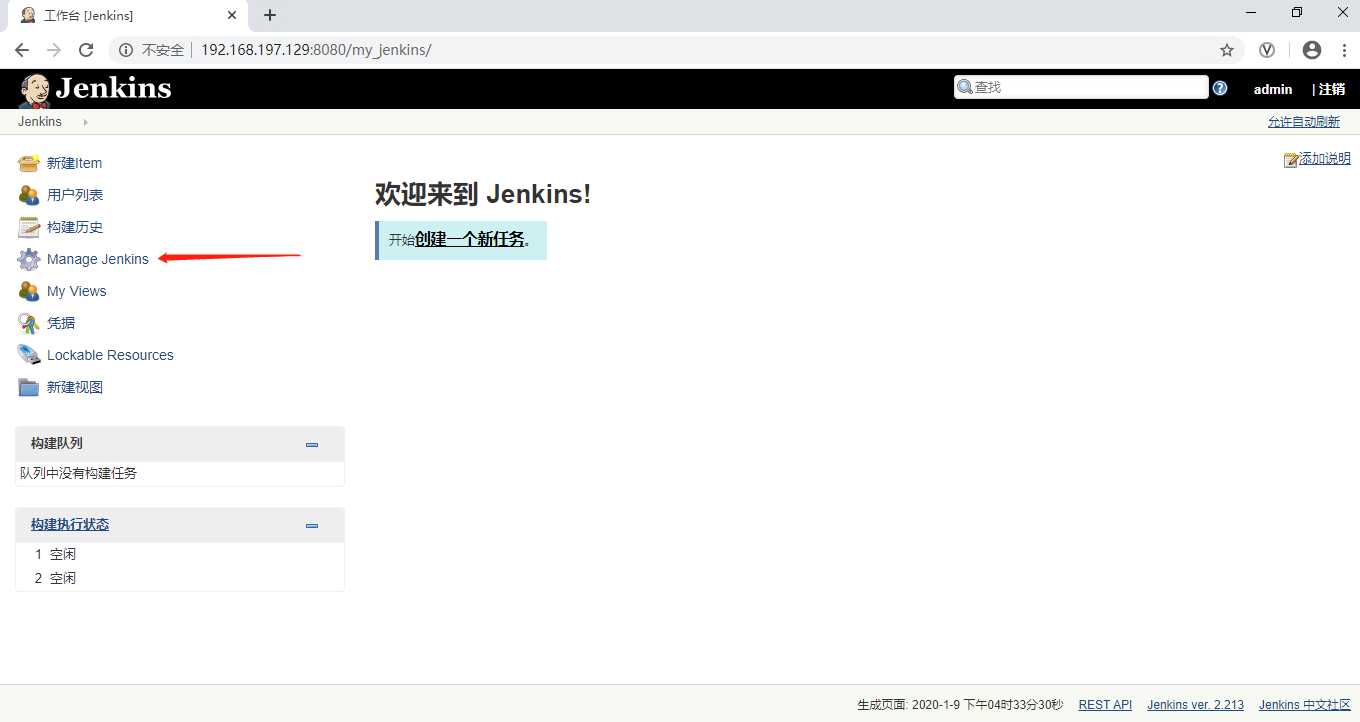1360x722 pixels.
Task: Click the admin user link
Action: 1273,89
